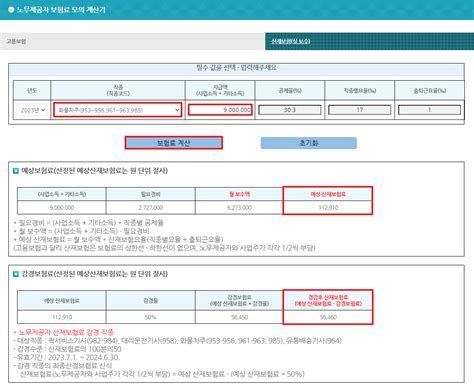
Task: Click the 월 보수액 value 6,273,000
Action: click(239, 208)
